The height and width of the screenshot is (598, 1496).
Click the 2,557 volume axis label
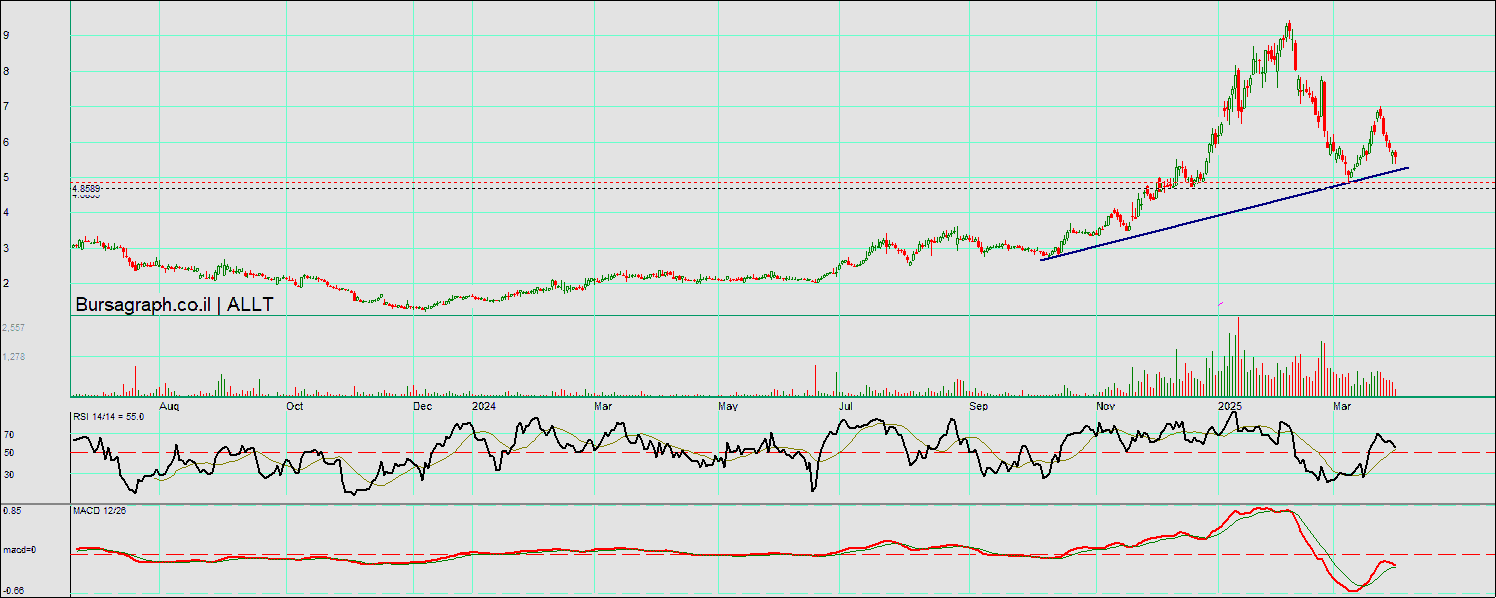[13, 328]
